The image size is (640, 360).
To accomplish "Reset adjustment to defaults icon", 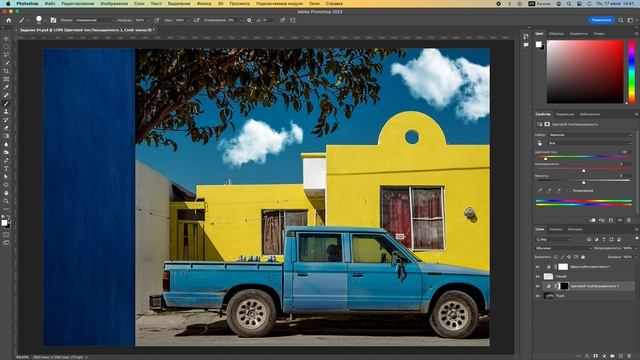I will [x=611, y=220].
